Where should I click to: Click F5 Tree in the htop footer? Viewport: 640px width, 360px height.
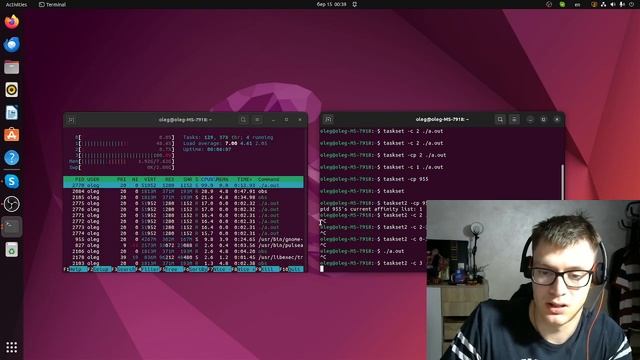173,269
